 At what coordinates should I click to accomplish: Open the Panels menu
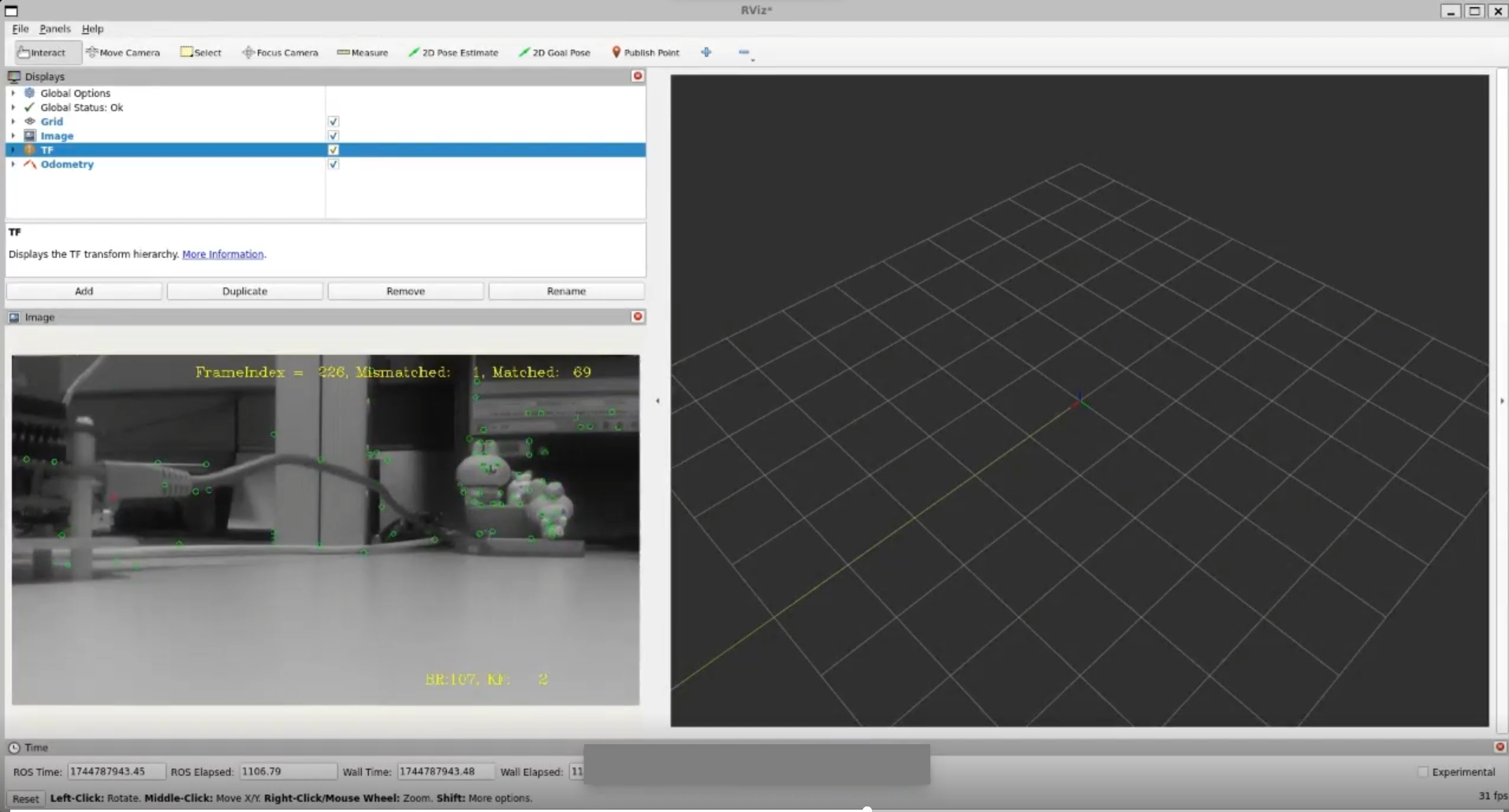[54, 28]
